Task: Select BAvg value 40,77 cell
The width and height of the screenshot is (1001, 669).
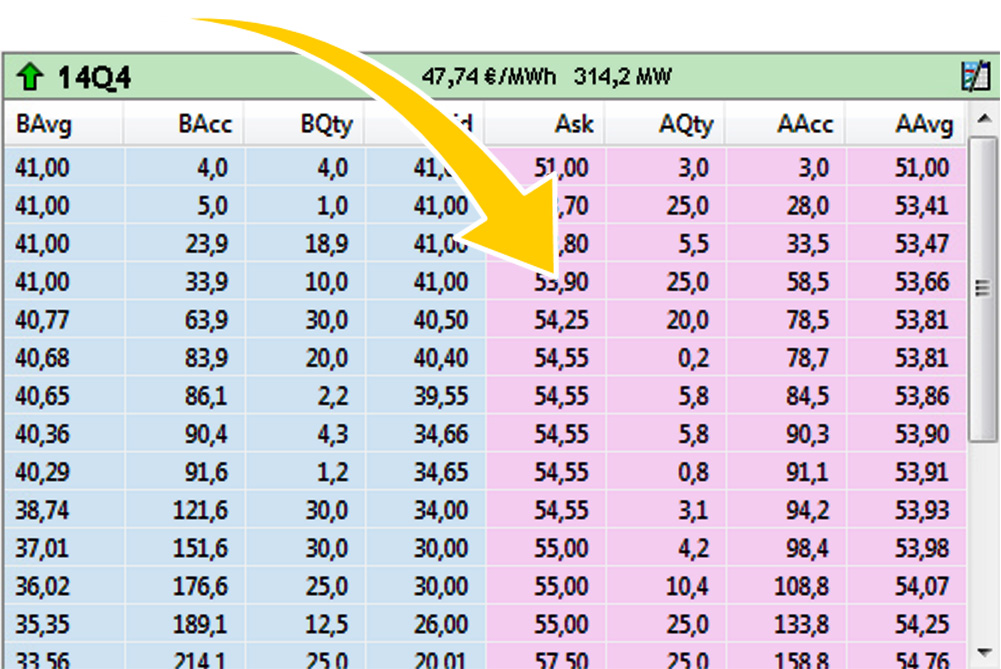Action: click(43, 321)
